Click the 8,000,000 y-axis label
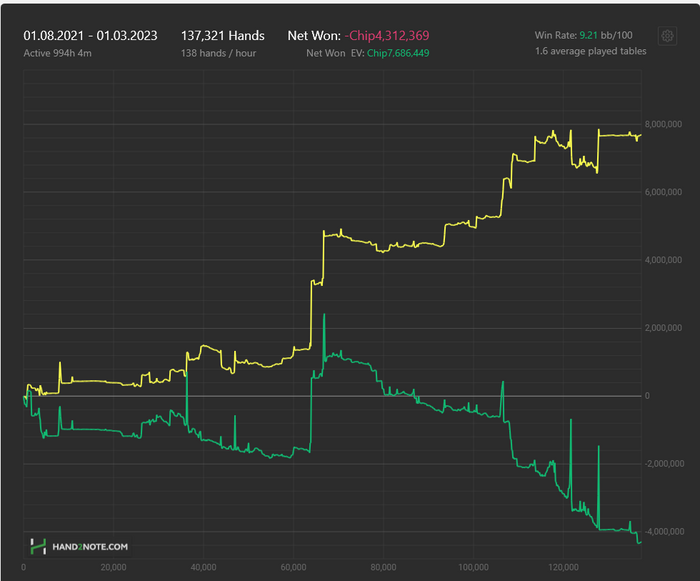 tap(663, 124)
